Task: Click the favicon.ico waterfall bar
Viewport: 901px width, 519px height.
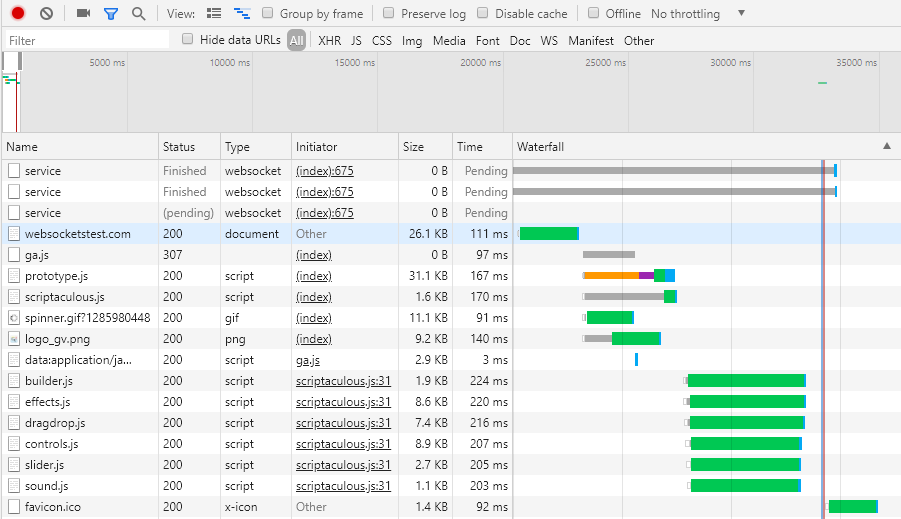Action: (x=853, y=506)
